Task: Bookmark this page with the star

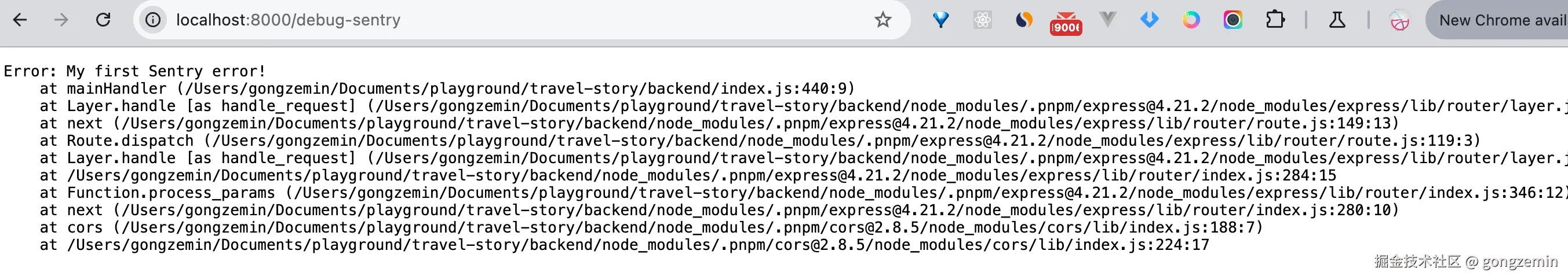Action: 883,20
